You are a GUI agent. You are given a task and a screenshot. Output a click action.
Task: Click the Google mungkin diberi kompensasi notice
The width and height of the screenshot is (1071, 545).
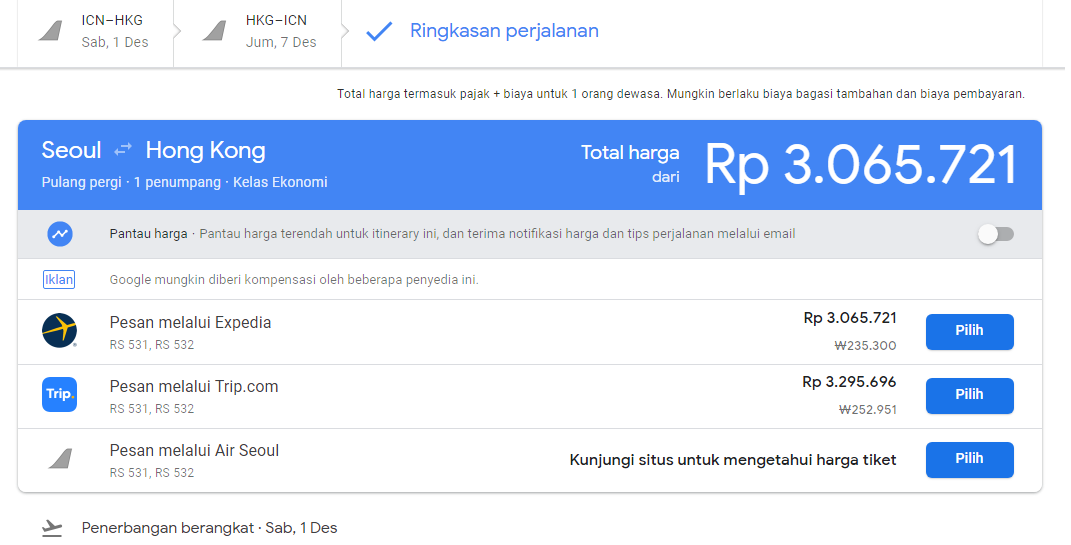pos(294,280)
